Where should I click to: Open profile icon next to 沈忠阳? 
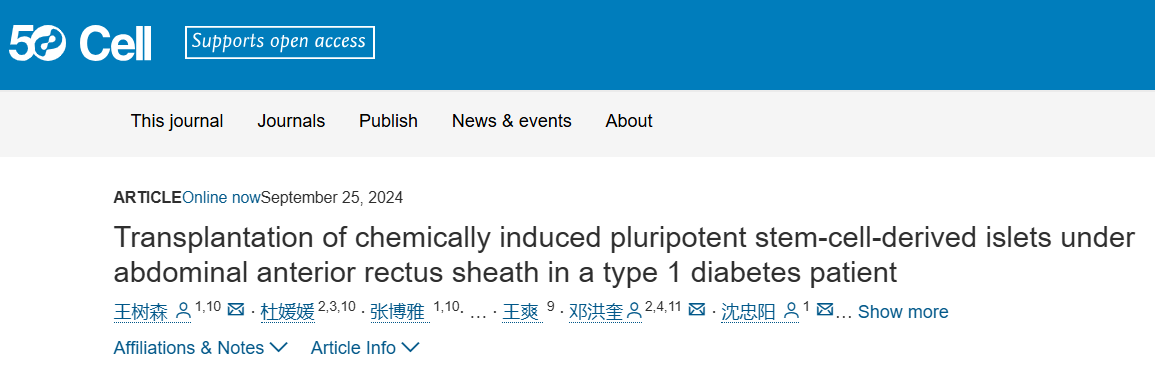click(792, 312)
